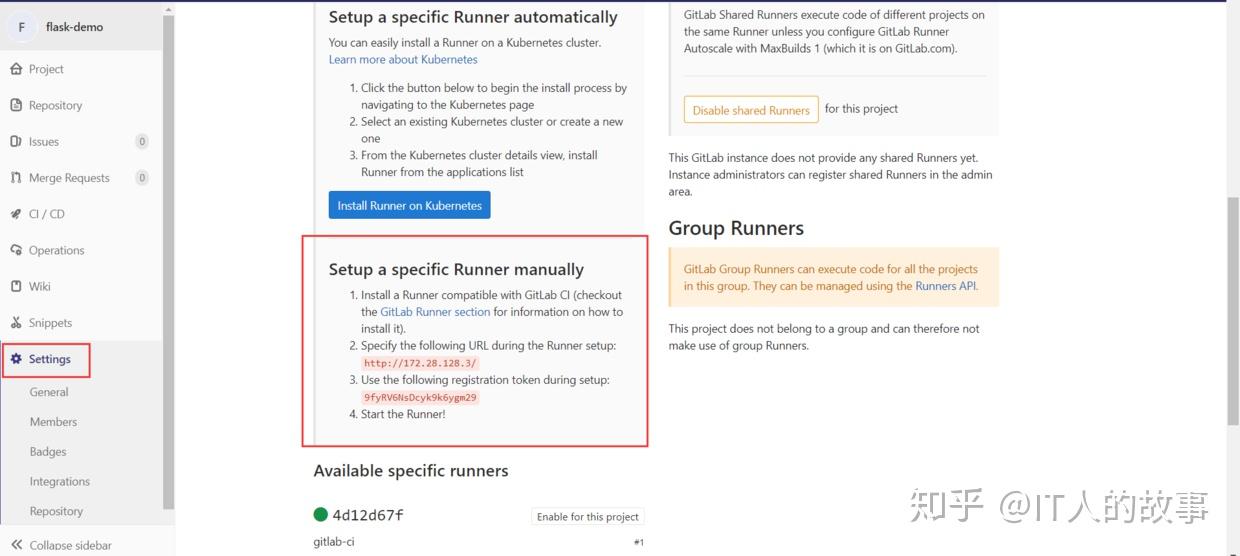Open the Merge Requests icon
The width and height of the screenshot is (1240, 556).
click(x=16, y=177)
